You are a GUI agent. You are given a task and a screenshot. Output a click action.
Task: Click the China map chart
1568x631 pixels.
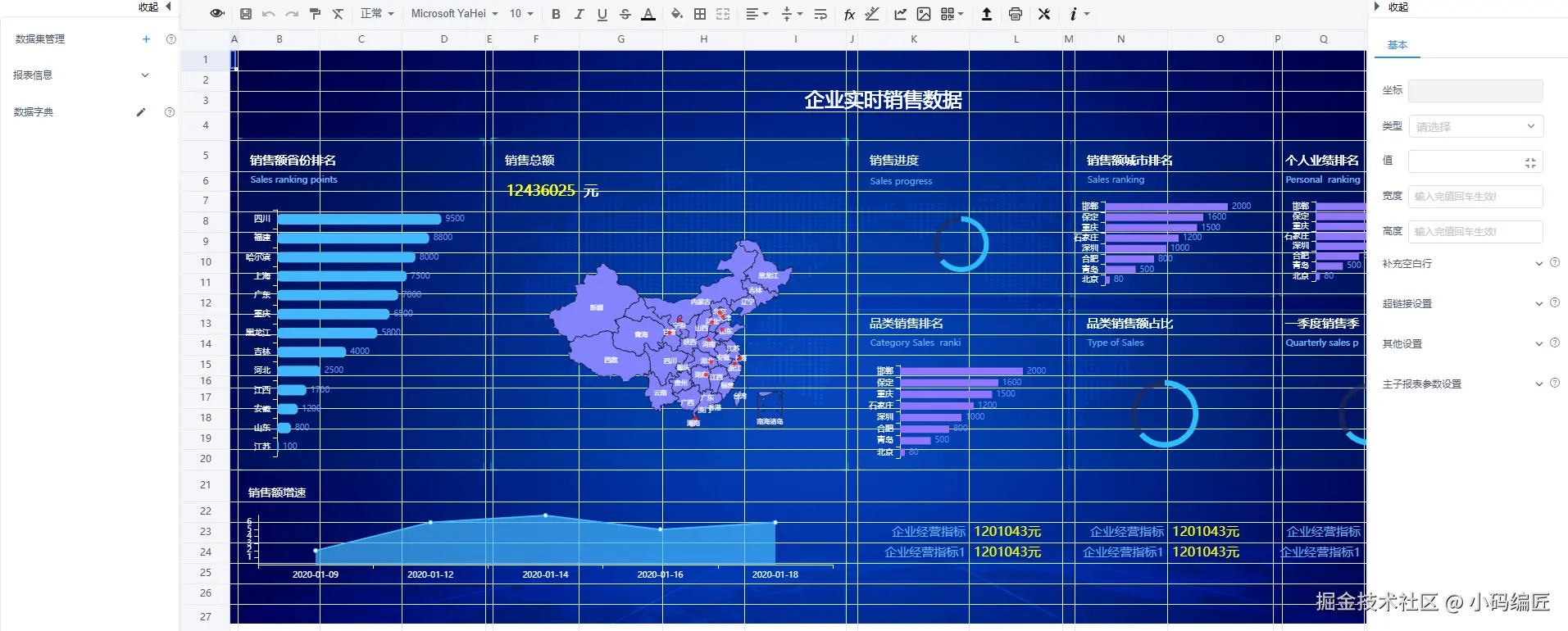coord(670,334)
